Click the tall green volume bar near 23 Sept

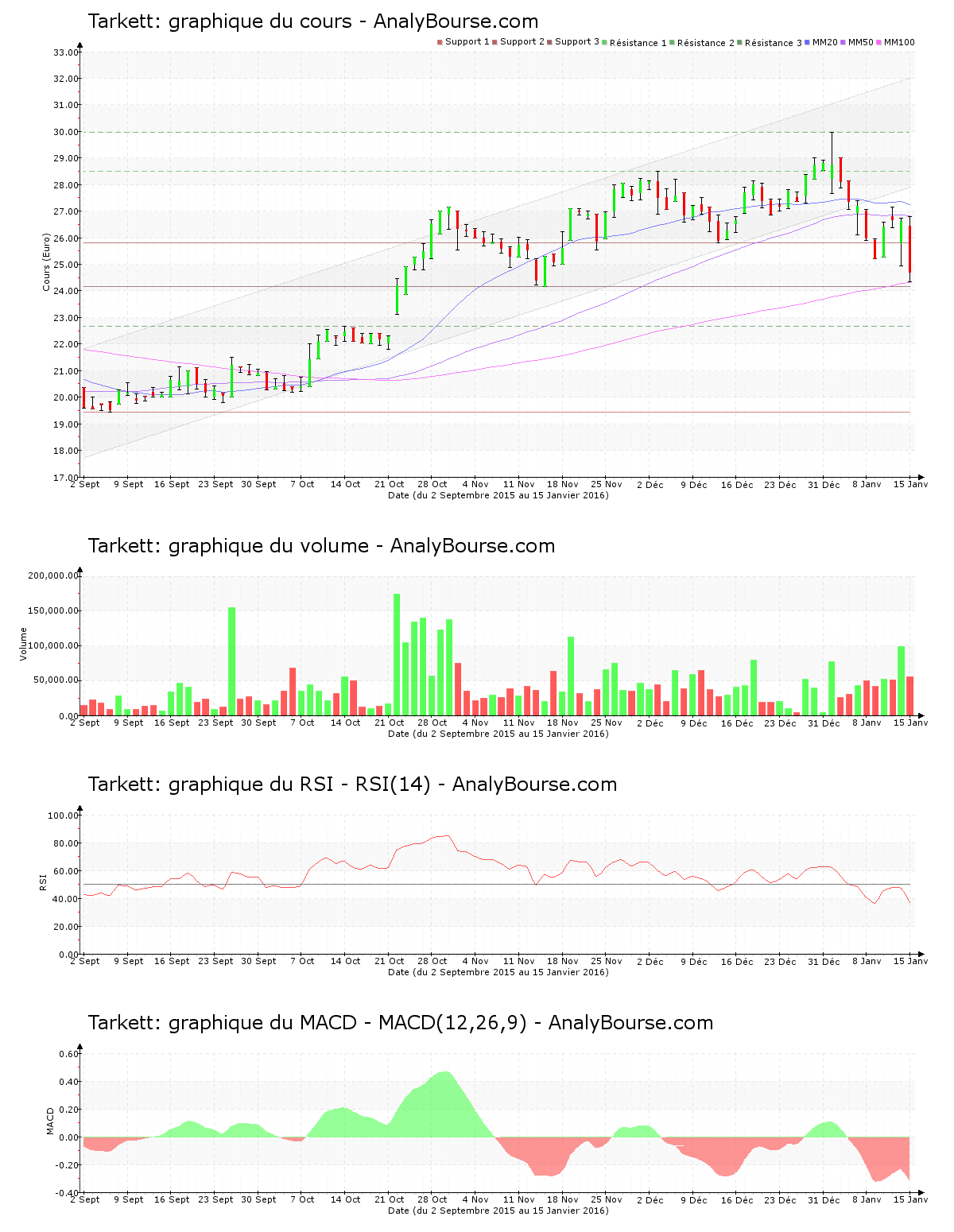click(232, 661)
